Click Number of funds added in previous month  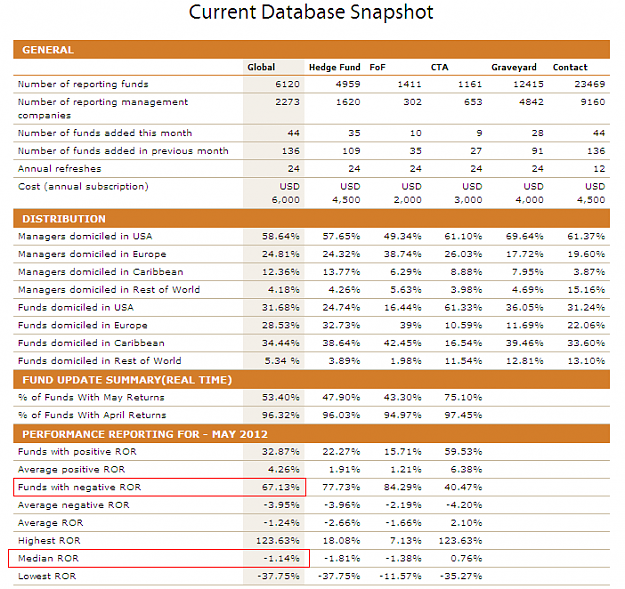(x=123, y=151)
